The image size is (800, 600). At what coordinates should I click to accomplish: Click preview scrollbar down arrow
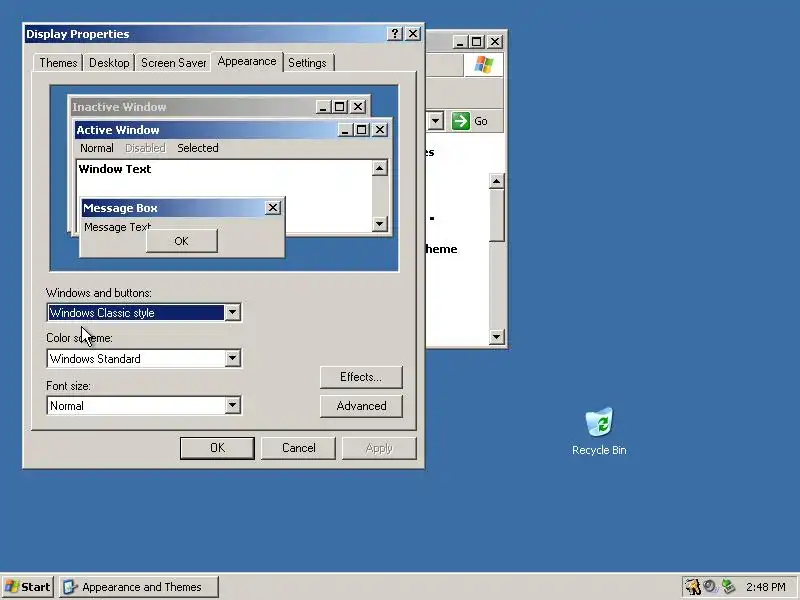coord(380,223)
